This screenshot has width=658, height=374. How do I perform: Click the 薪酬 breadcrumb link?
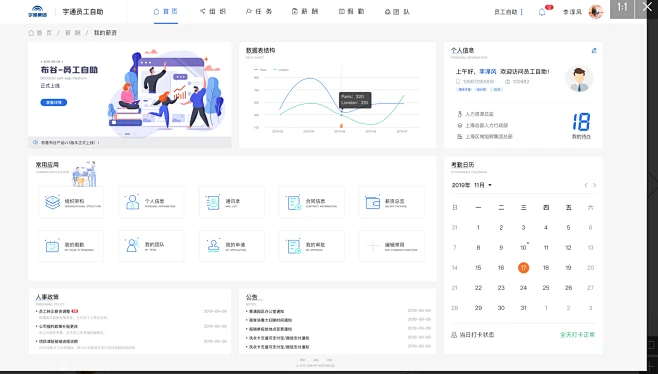[73, 33]
